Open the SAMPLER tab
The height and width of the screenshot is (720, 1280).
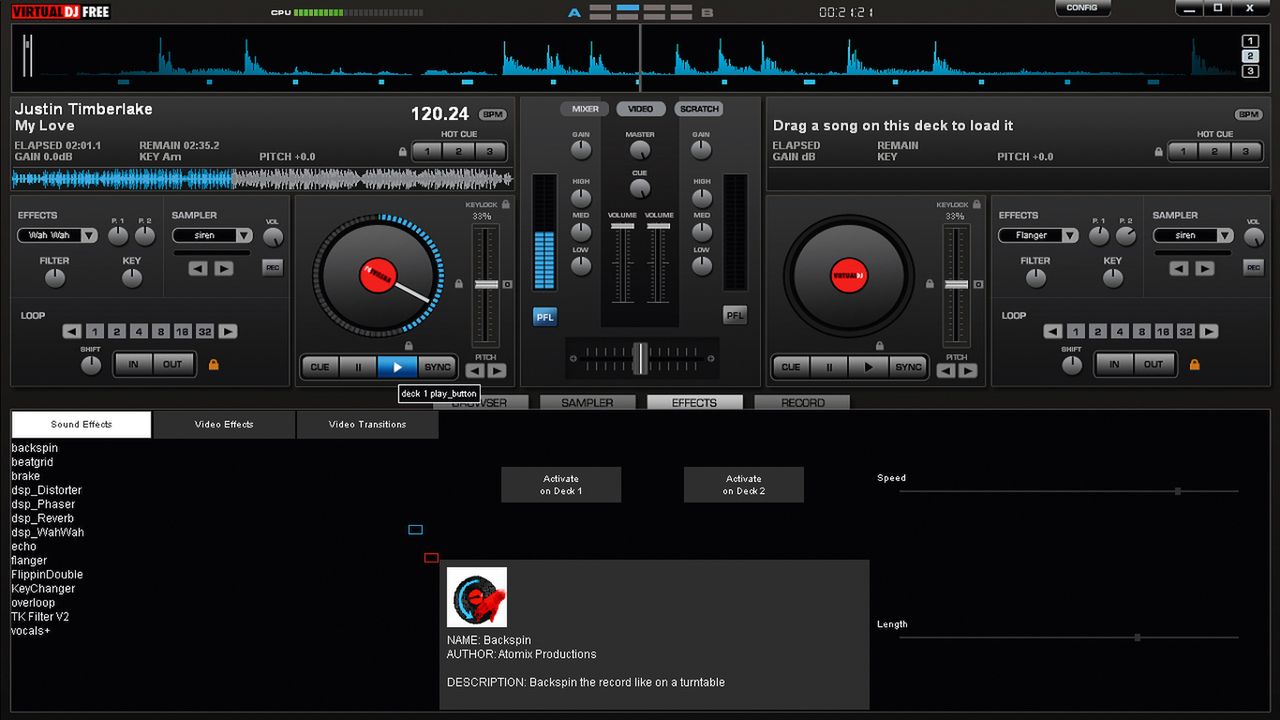point(587,403)
